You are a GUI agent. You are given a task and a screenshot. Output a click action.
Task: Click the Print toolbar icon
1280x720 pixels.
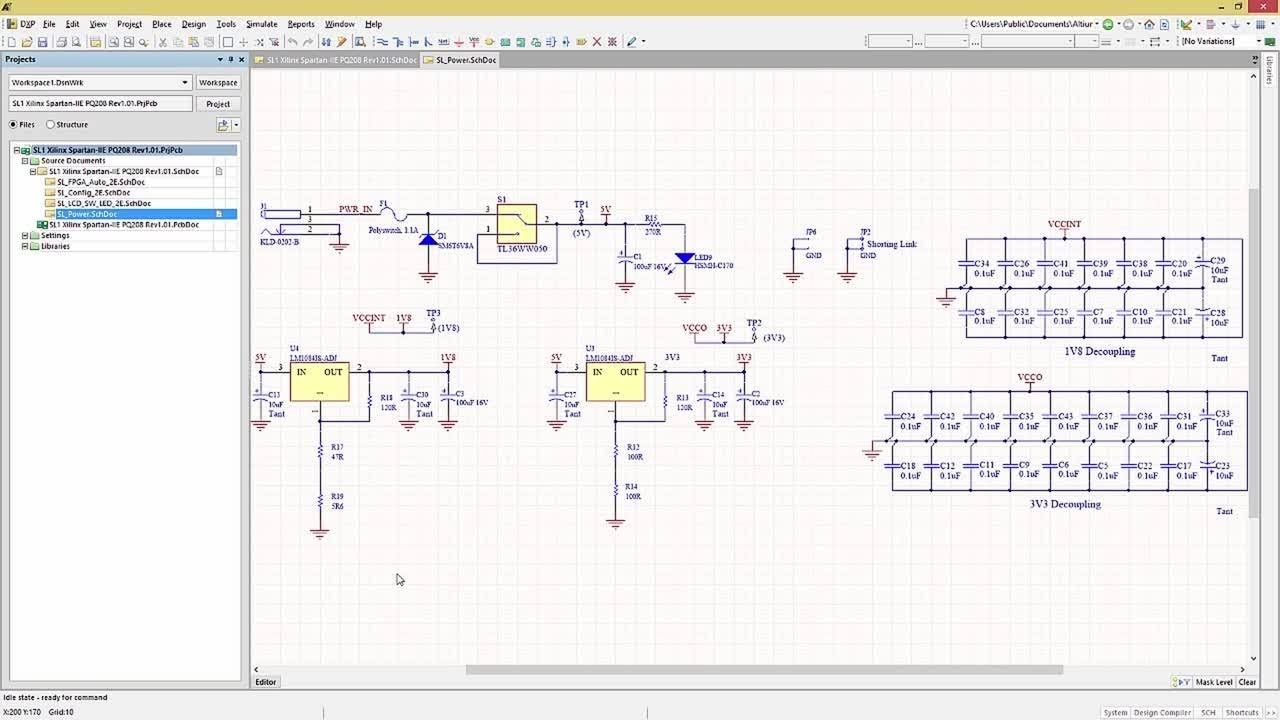pyautogui.click(x=61, y=42)
